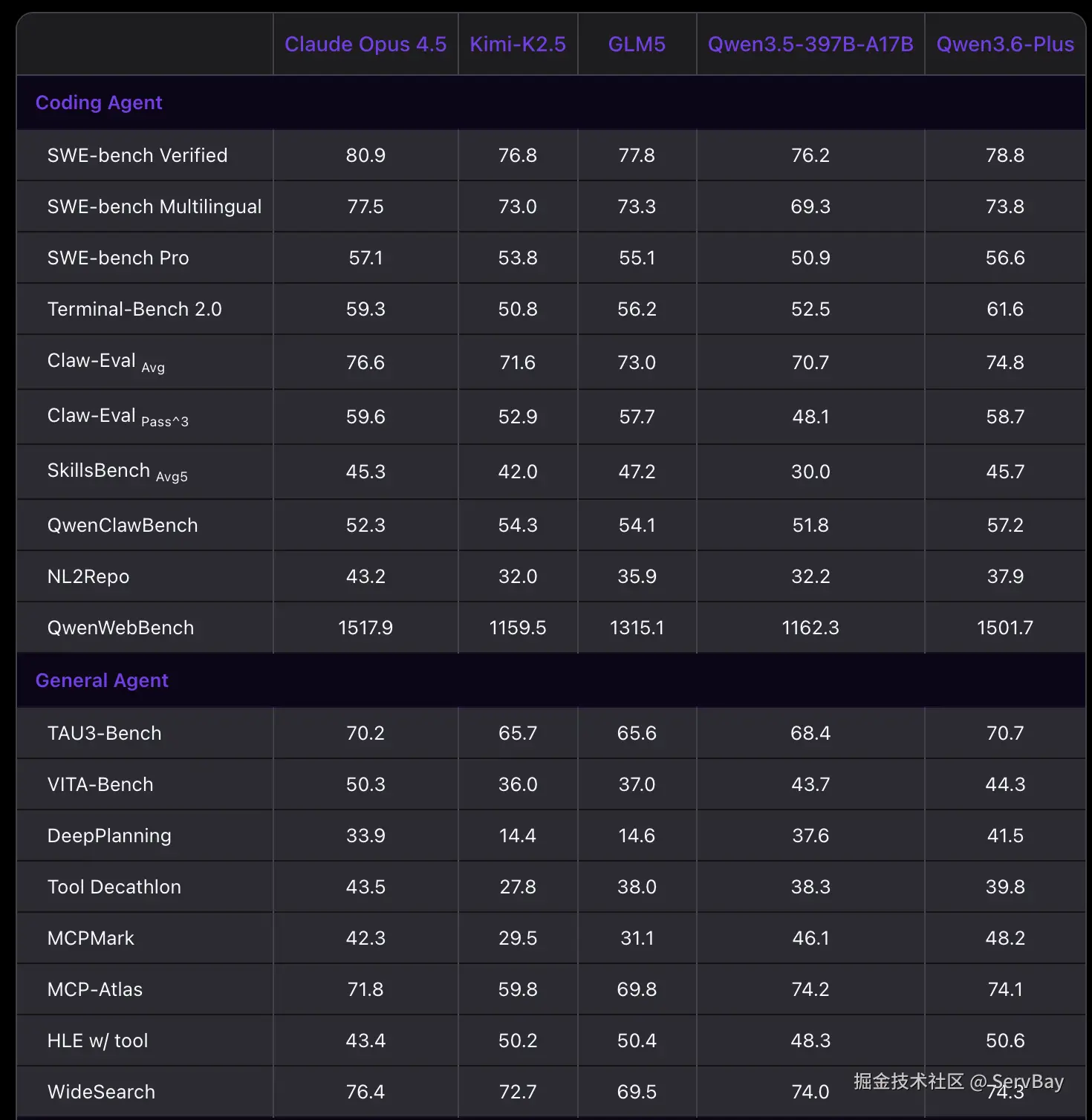This screenshot has width=1092, height=1120.
Task: Click the TAU3-Bench row label
Action: click(x=105, y=733)
